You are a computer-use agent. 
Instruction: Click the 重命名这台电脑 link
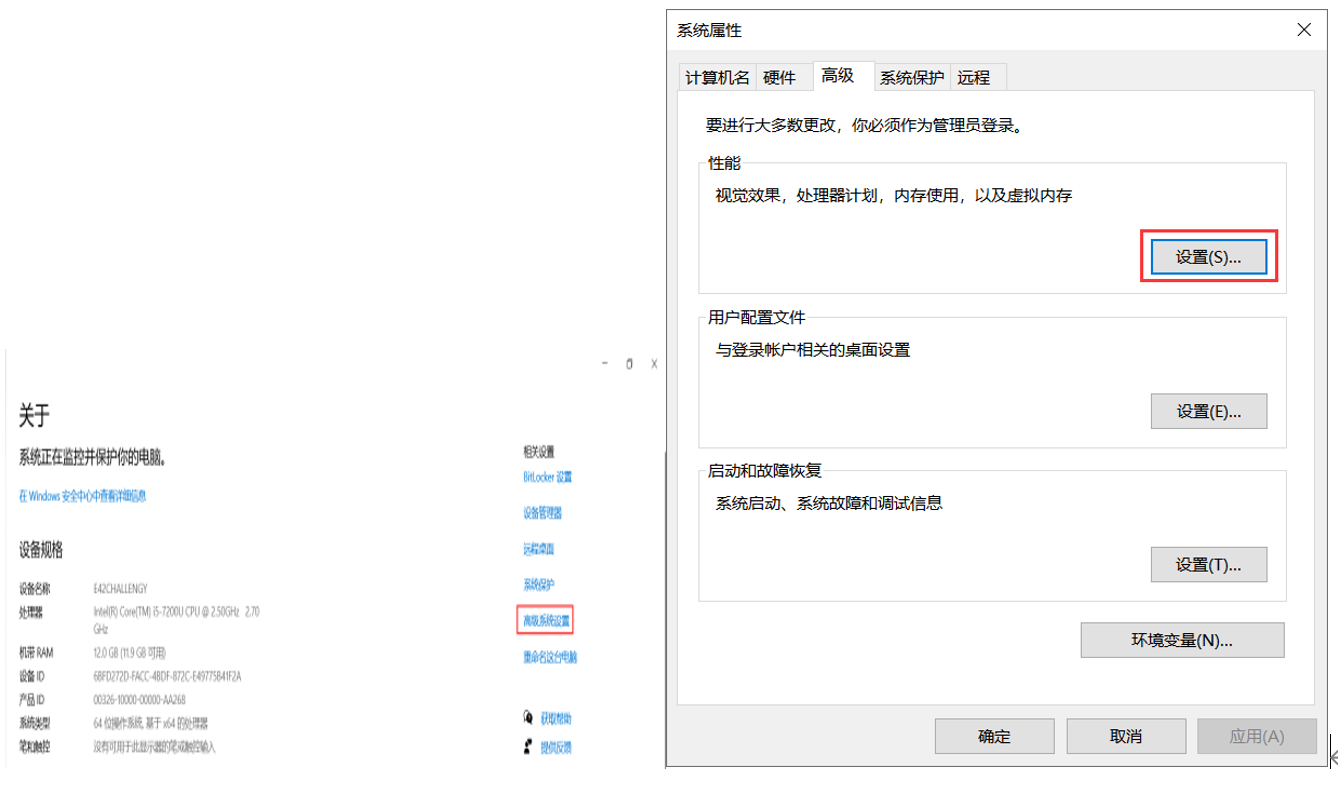coord(549,658)
